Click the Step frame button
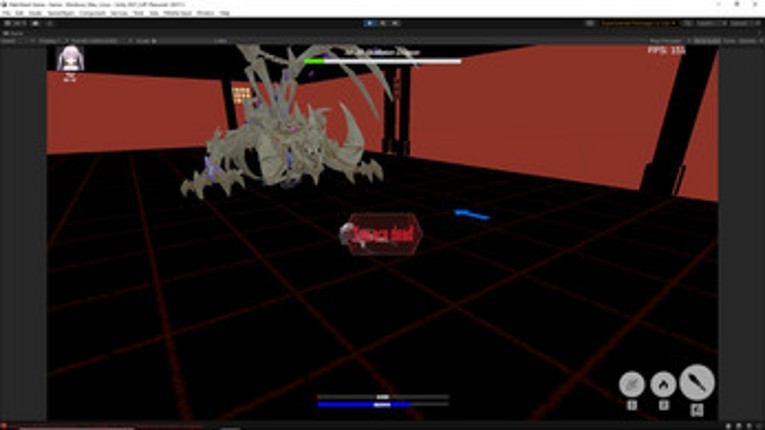The image size is (765, 430). [396, 23]
